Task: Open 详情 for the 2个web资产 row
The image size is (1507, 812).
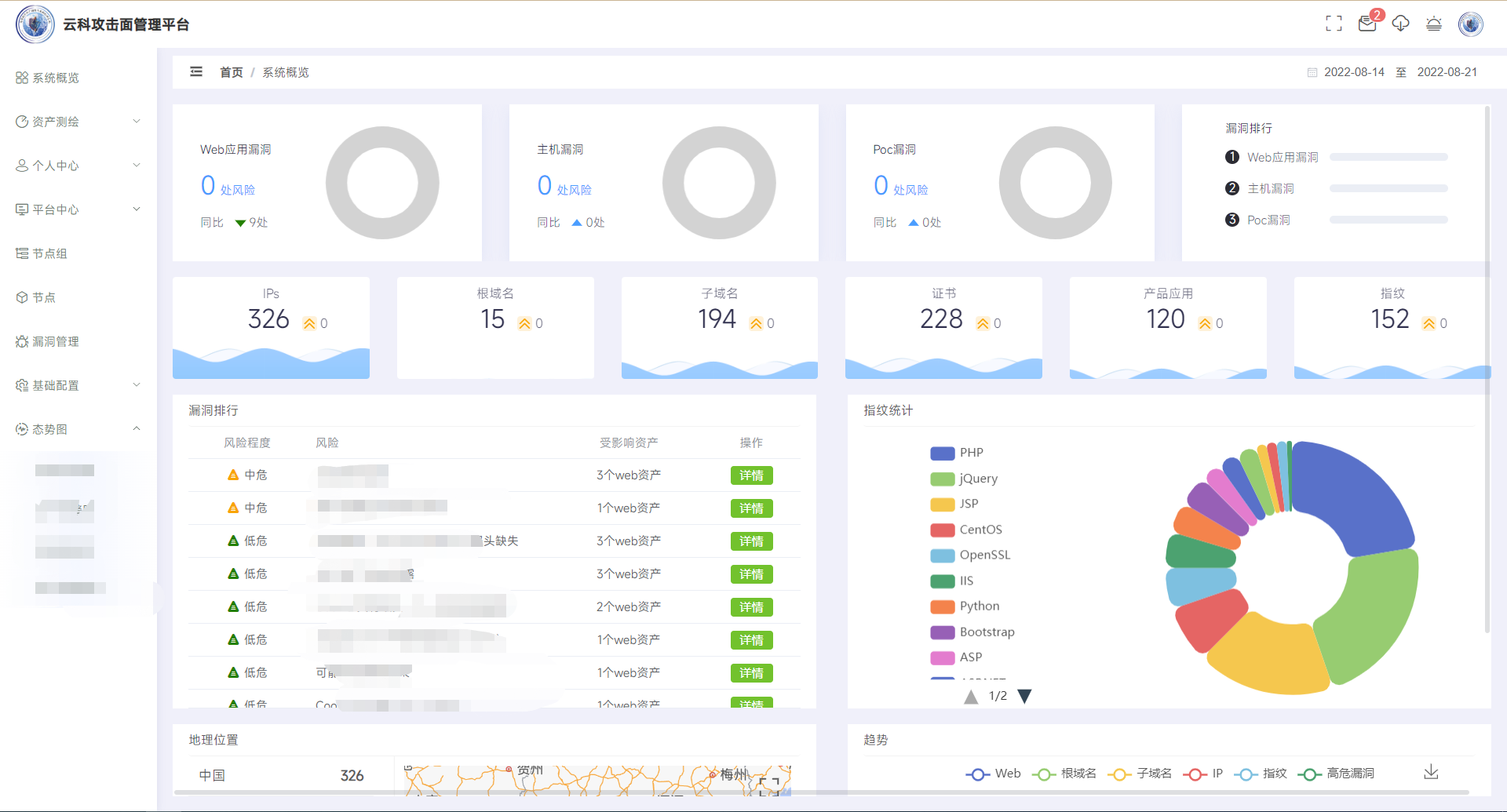Action: tap(751, 607)
